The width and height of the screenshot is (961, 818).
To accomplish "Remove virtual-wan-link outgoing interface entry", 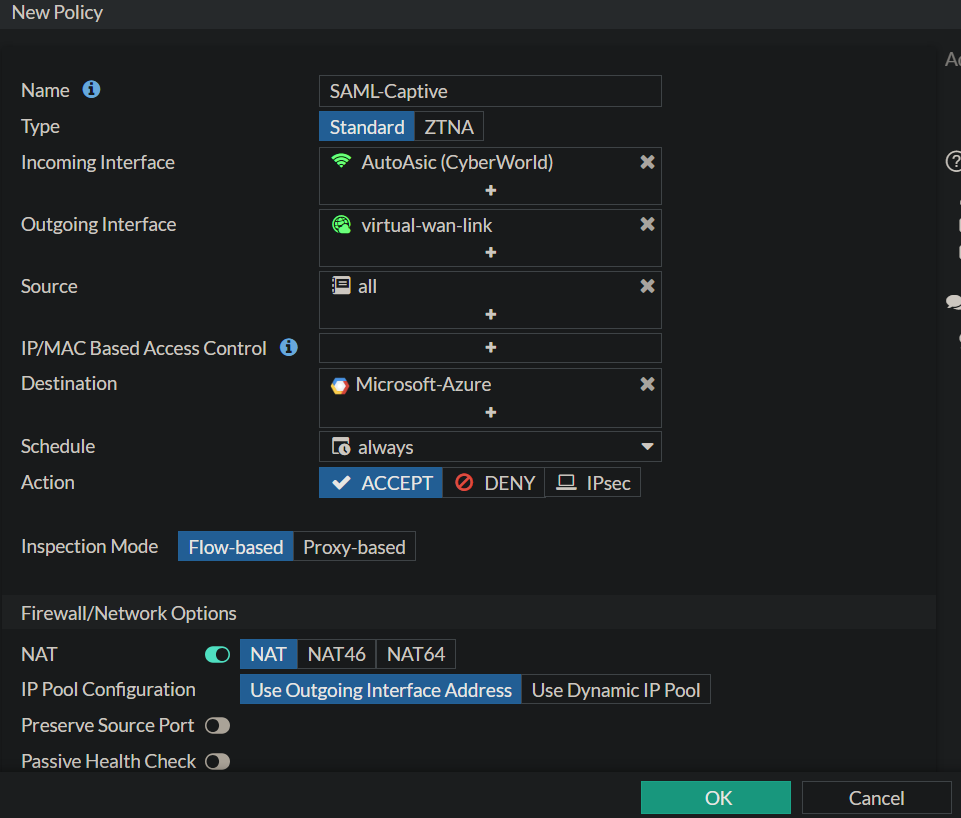I will tap(647, 224).
